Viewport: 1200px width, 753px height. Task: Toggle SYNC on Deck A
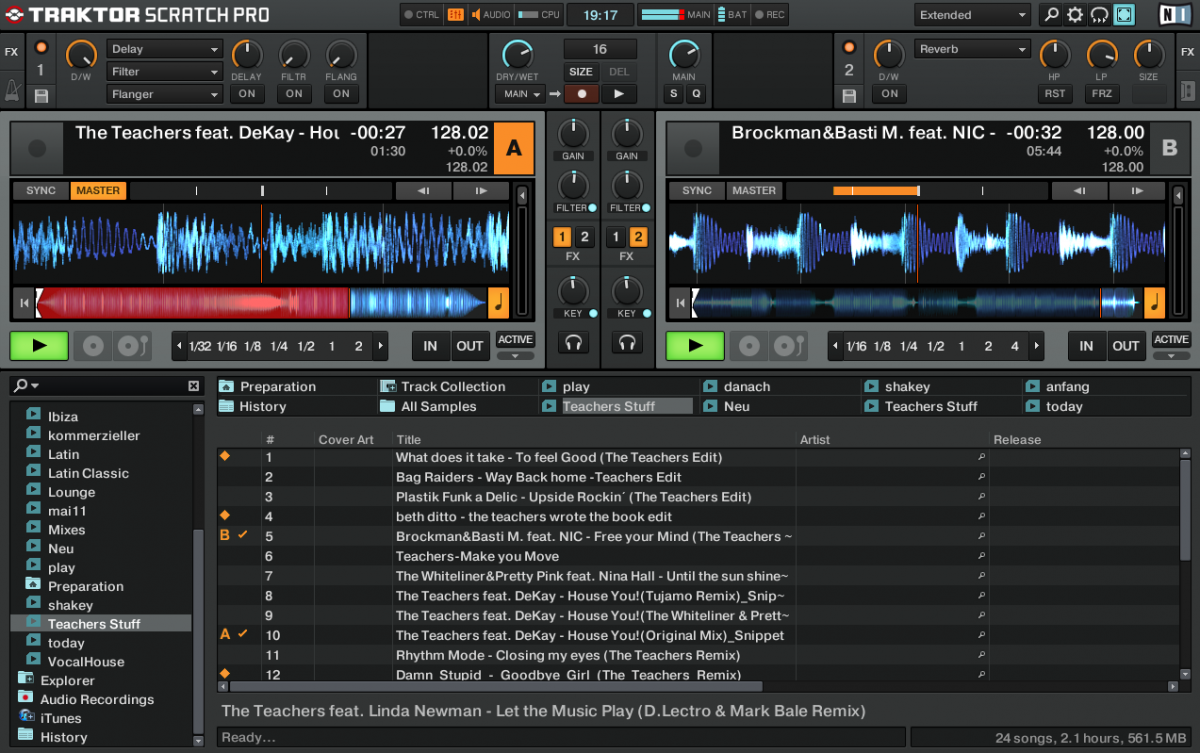point(41,190)
